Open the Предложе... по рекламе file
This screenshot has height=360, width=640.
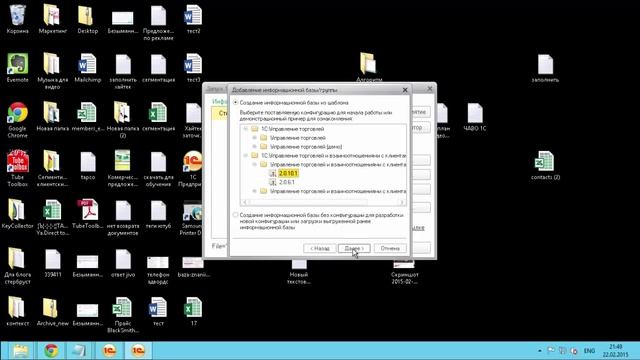pyautogui.click(x=158, y=22)
